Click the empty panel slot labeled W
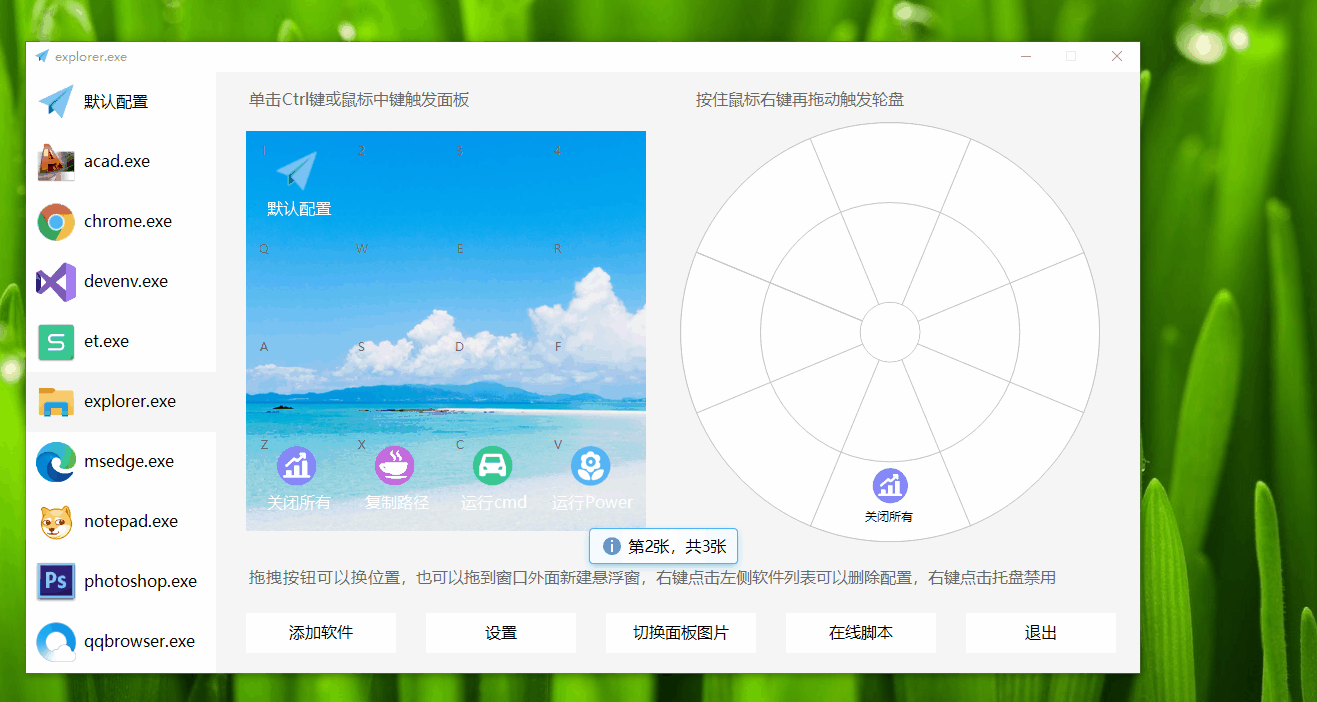The height and width of the screenshot is (702, 1317). [394, 282]
